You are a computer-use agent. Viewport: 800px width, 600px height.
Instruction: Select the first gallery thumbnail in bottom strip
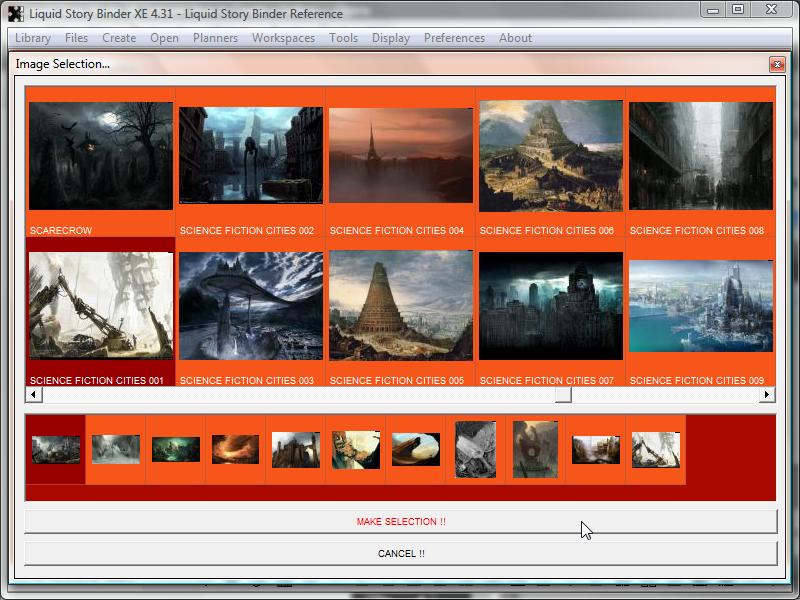click(56, 449)
